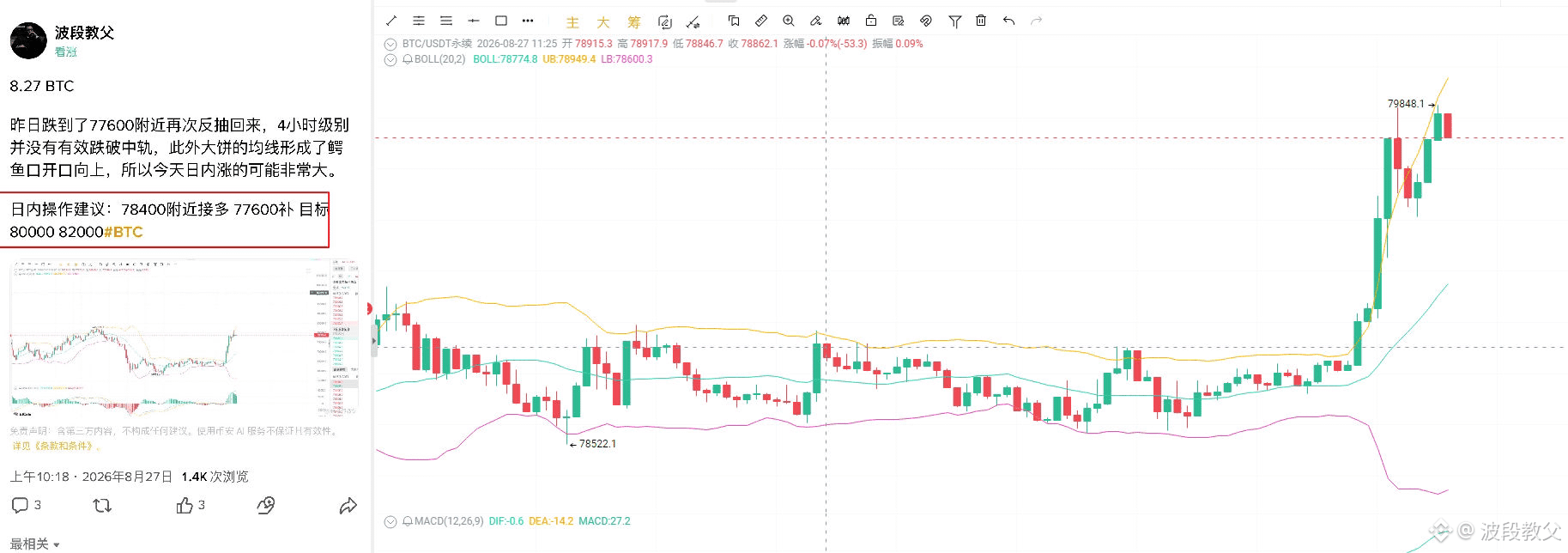Viewport: 1568px width, 553px height.
Task: Toggle the lock drawings icon
Action: click(871, 21)
